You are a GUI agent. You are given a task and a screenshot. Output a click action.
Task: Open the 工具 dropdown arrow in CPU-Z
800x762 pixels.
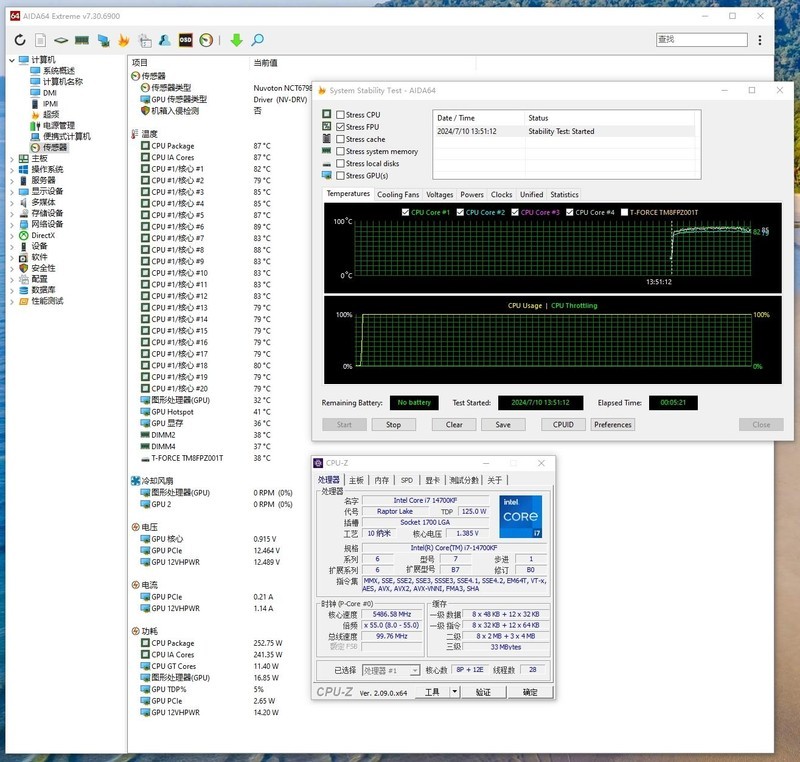454,692
